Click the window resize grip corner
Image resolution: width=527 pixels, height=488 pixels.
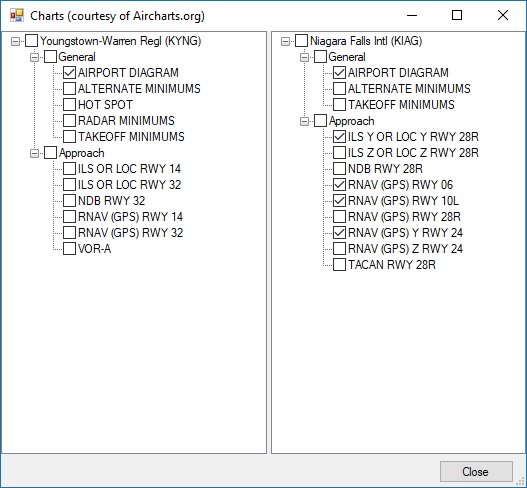pyautogui.click(x=522, y=483)
